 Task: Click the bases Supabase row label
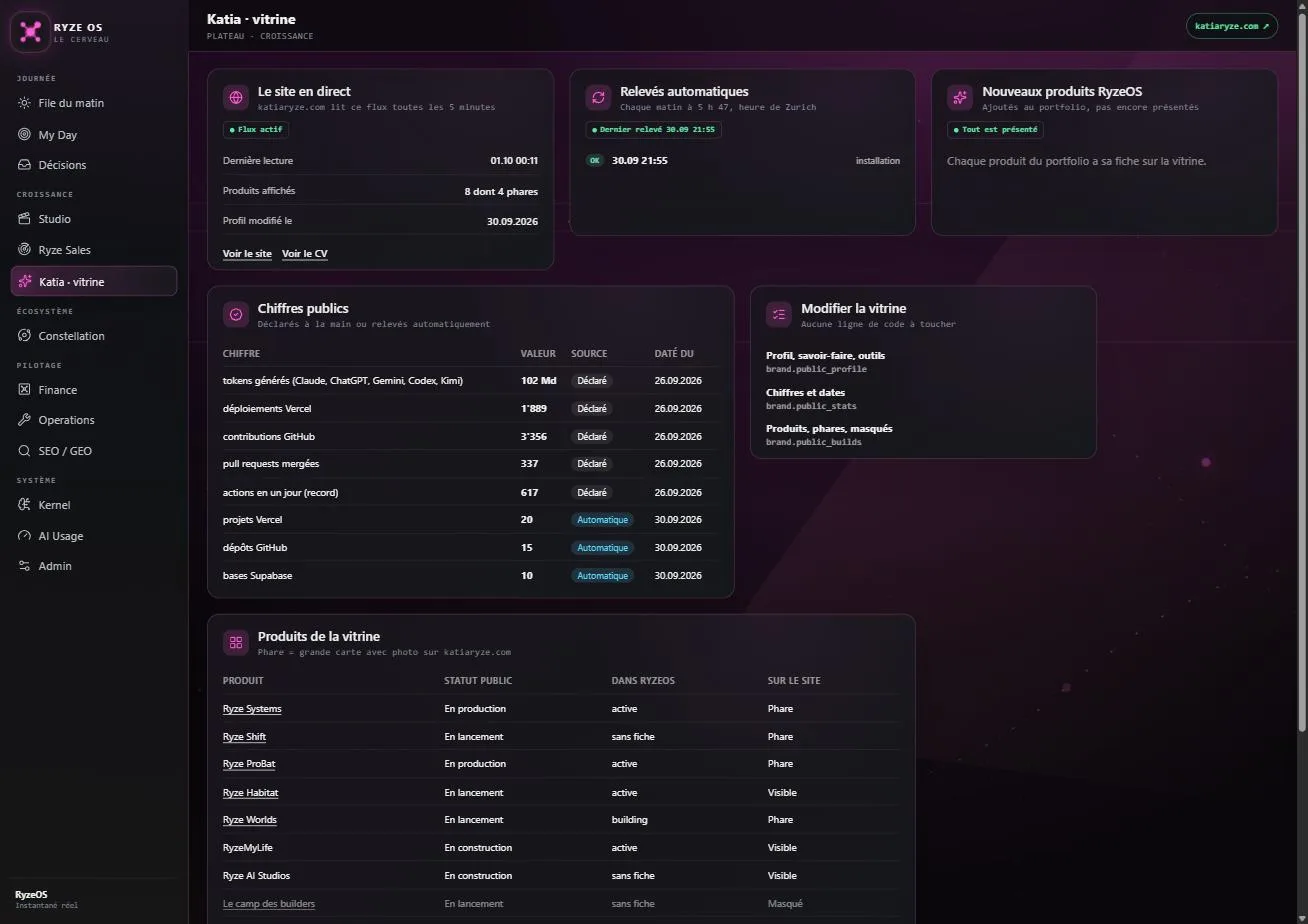coord(258,576)
